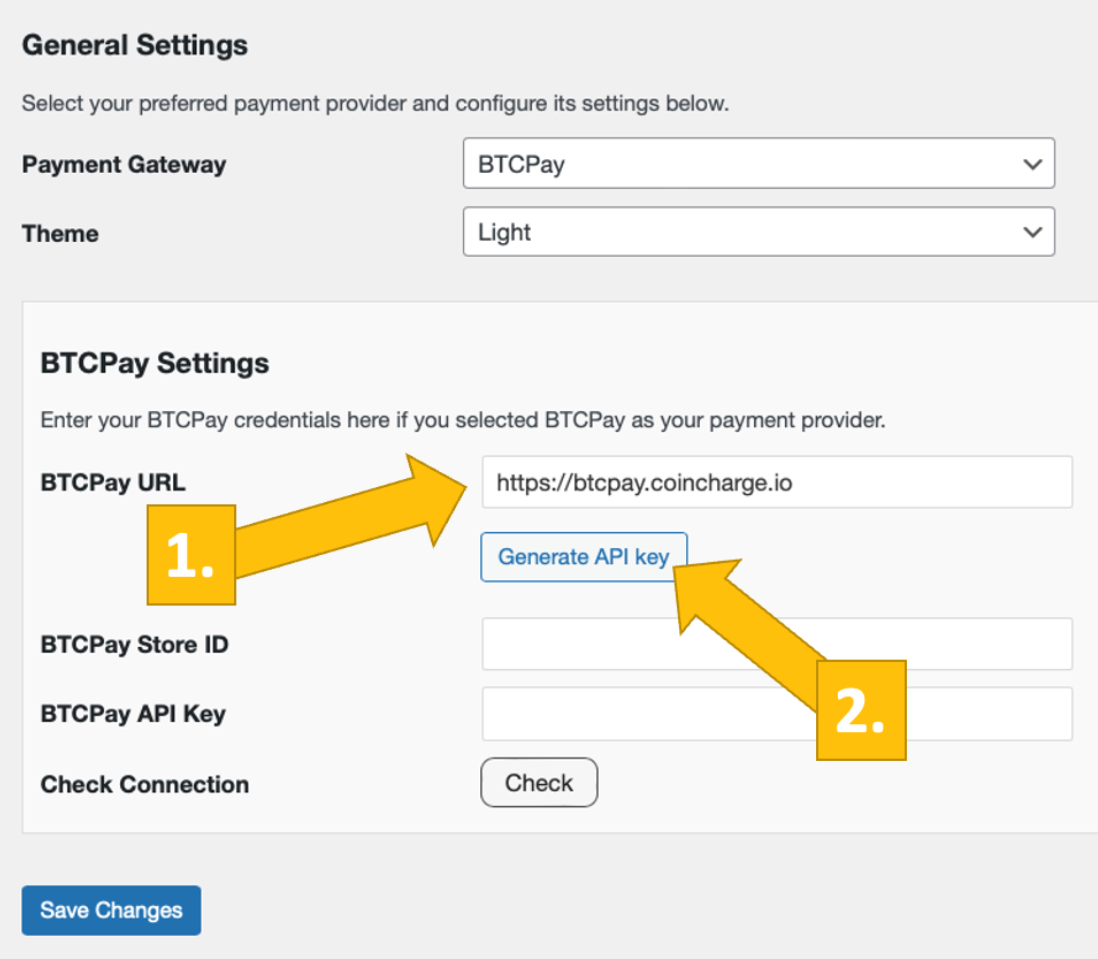Click the Check Connection label
This screenshot has width=1098, height=959.
(144, 784)
